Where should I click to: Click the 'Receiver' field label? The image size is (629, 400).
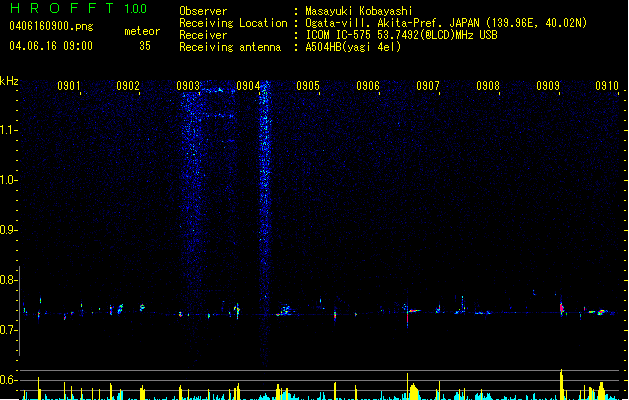point(203,35)
